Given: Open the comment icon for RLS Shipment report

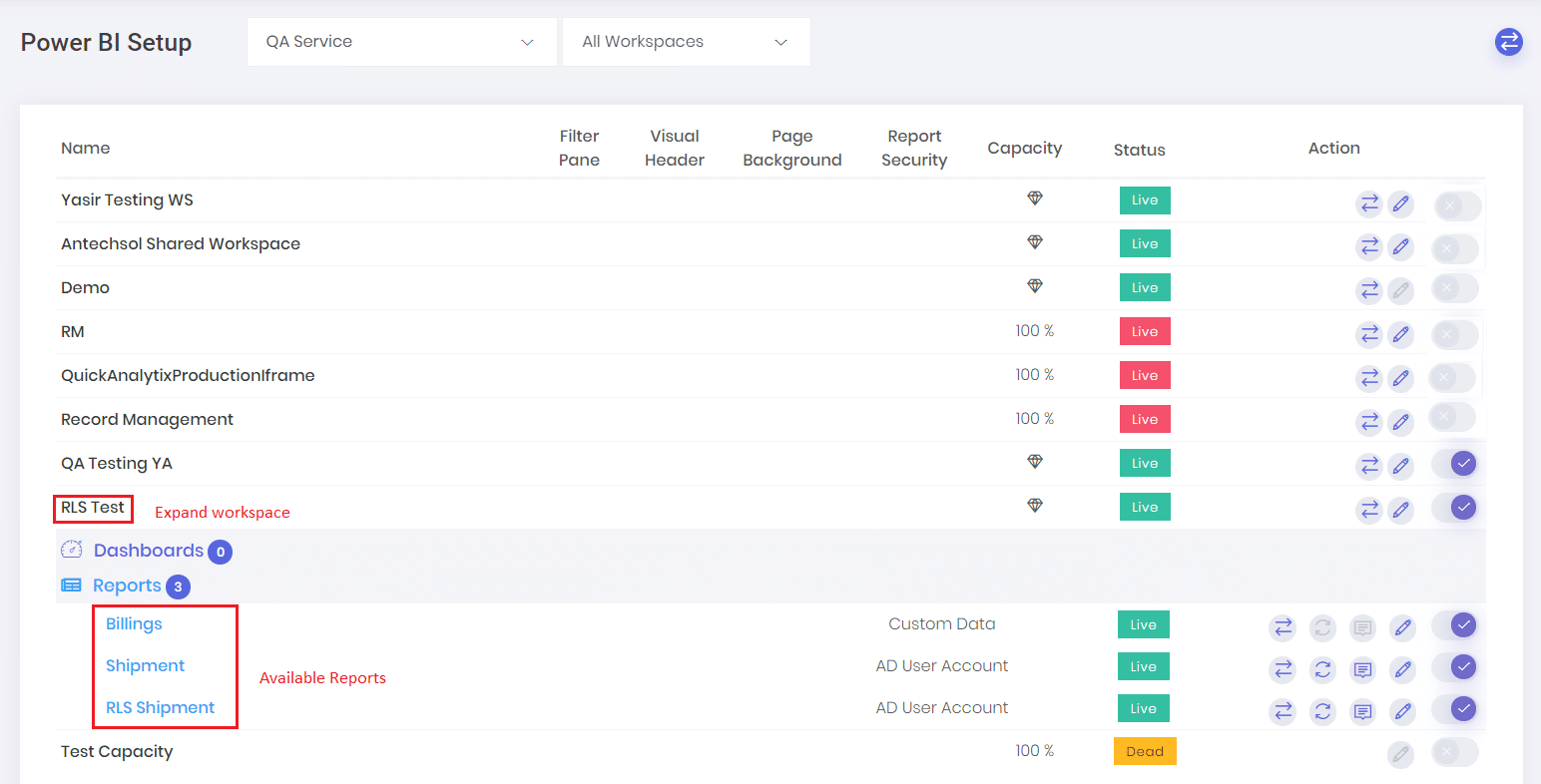Looking at the screenshot, I should pyautogui.click(x=1362, y=711).
